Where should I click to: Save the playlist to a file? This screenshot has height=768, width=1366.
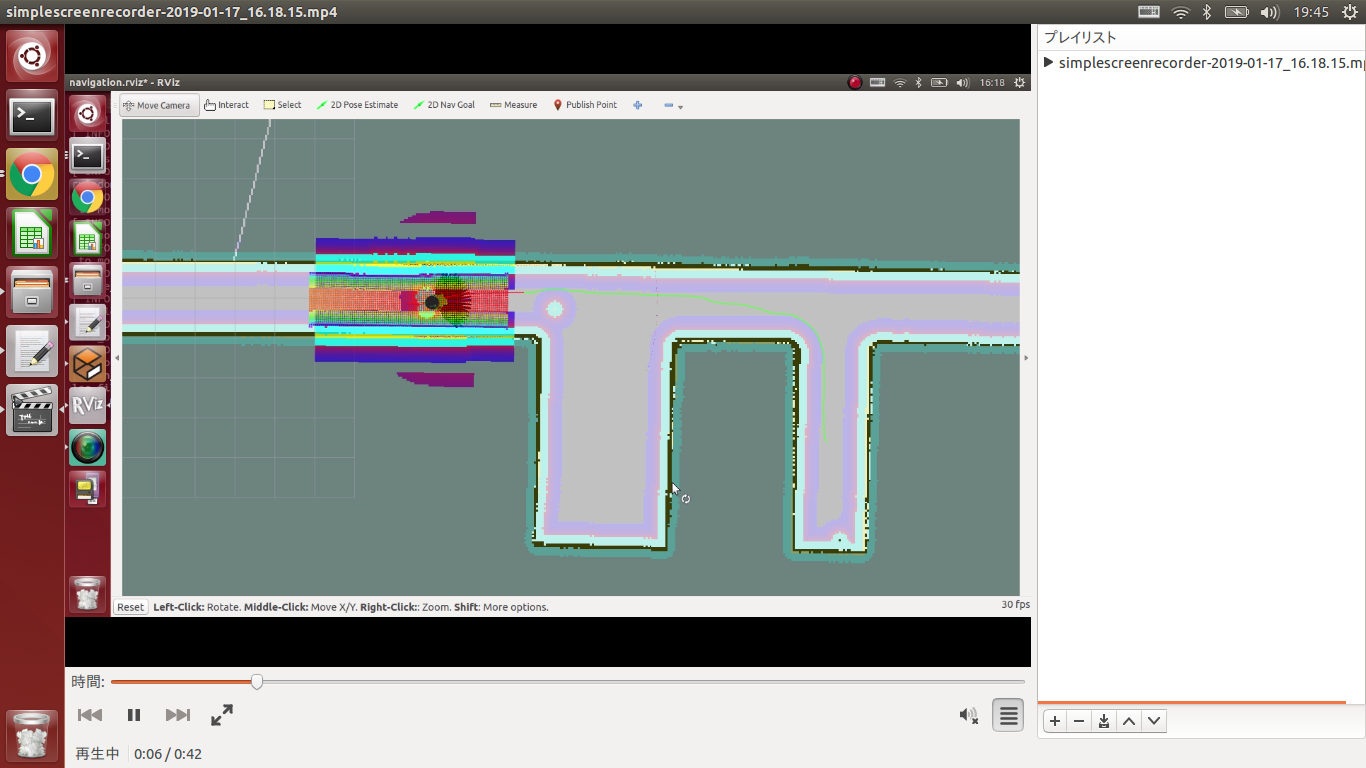(1104, 721)
